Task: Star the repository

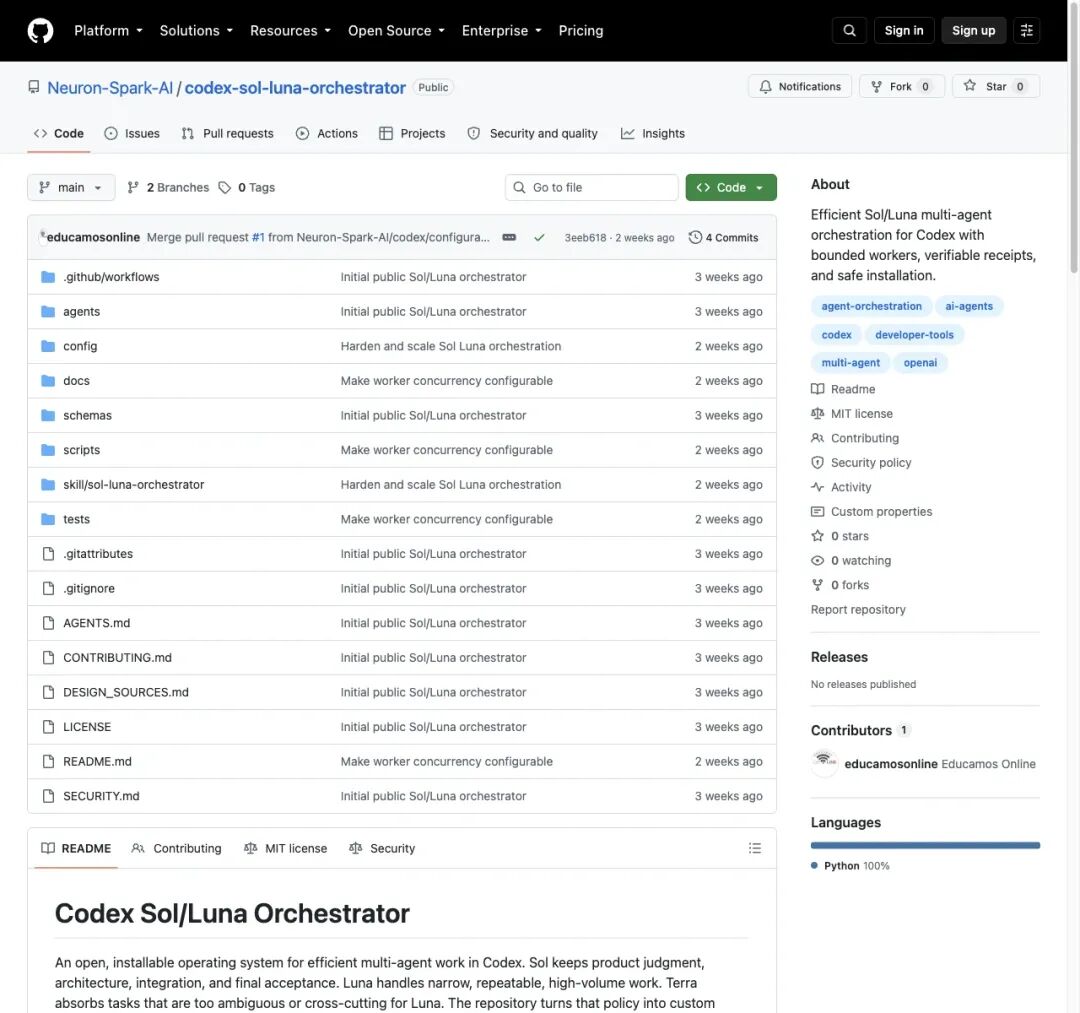Action: 996,86
